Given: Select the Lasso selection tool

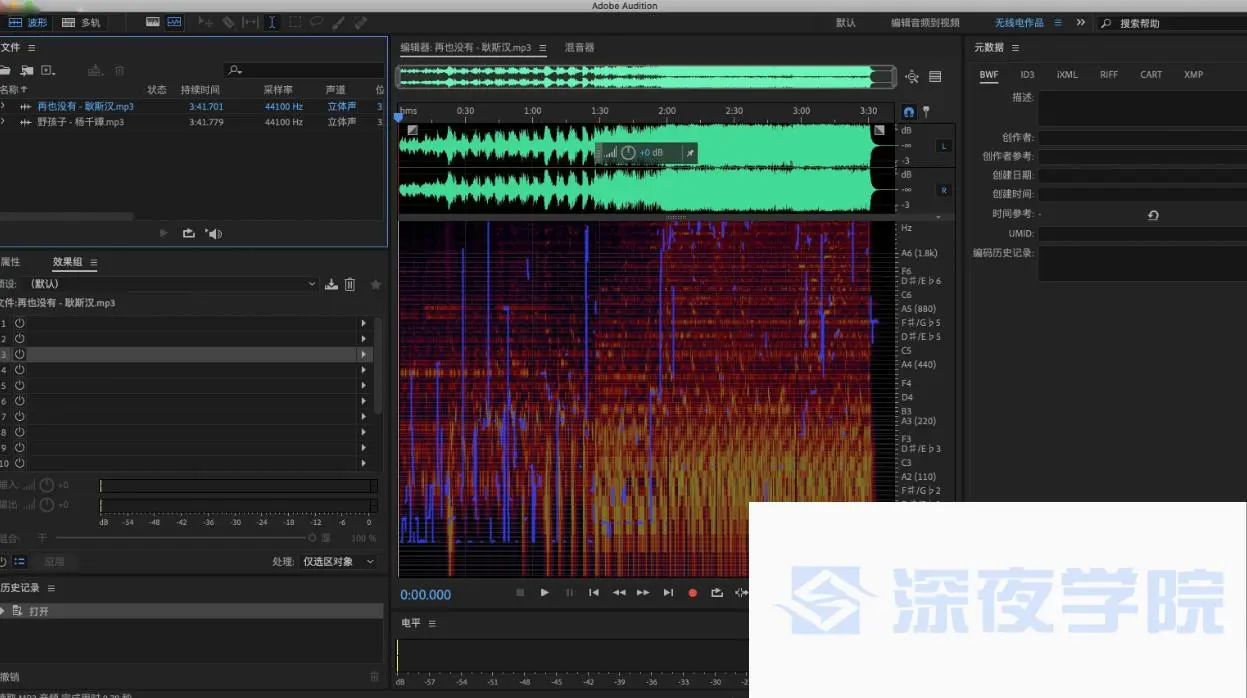Looking at the screenshot, I should coord(315,22).
